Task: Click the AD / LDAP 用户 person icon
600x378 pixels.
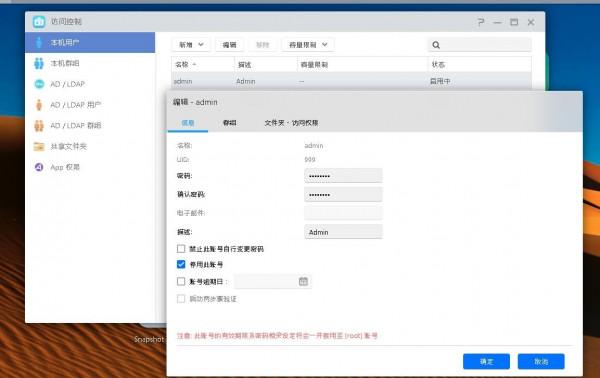Action: tap(39, 105)
